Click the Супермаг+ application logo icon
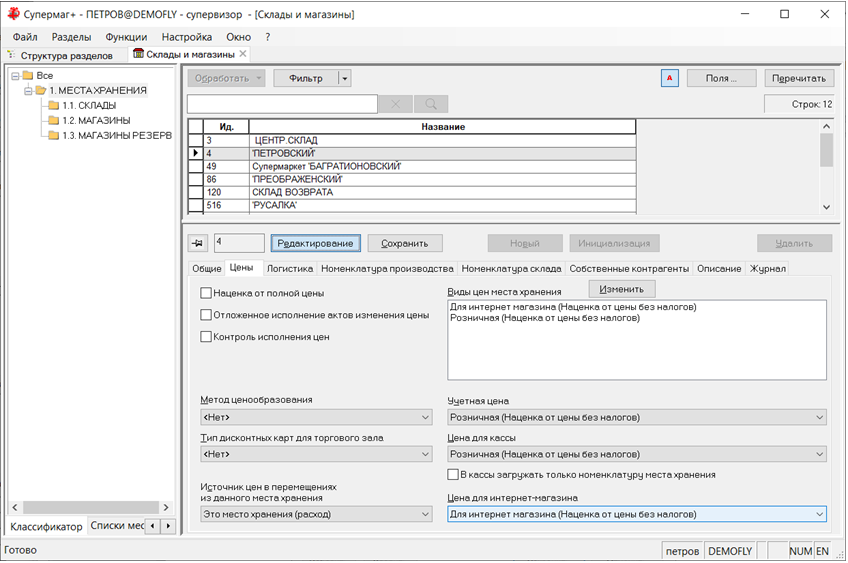Screen dimensions: 848x563 pyautogui.click(x=13, y=14)
